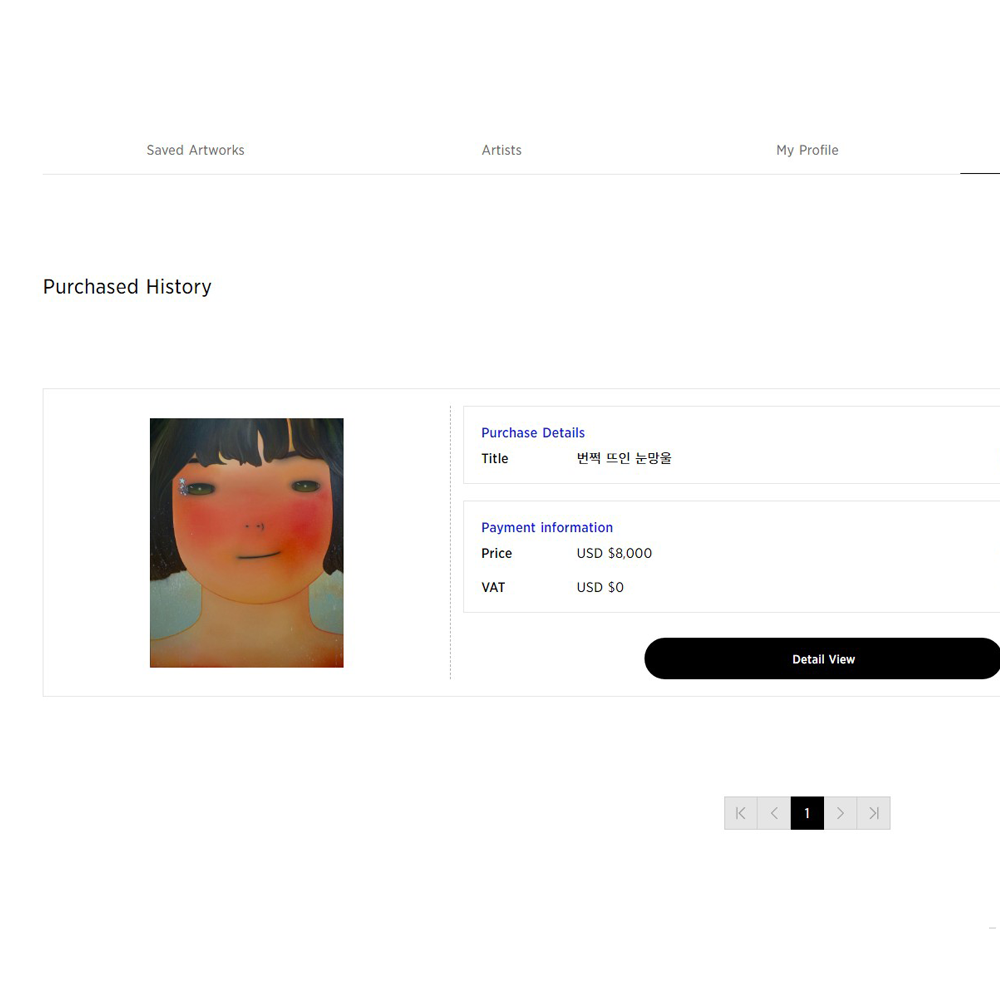Click the Purchase Details section heading
Screen dimensions: 1000x1000
(x=533, y=432)
